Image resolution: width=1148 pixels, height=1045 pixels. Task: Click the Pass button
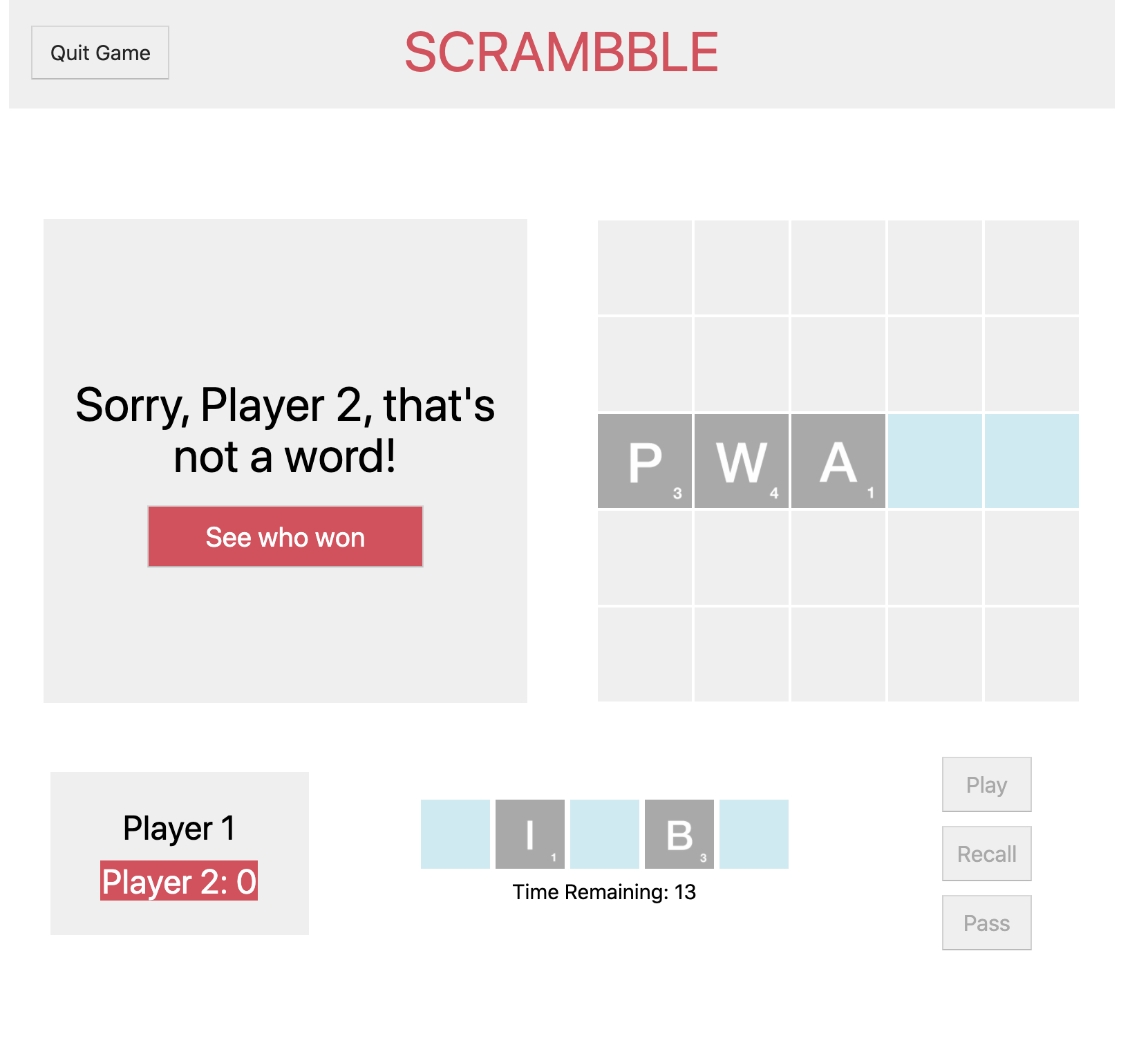point(987,923)
